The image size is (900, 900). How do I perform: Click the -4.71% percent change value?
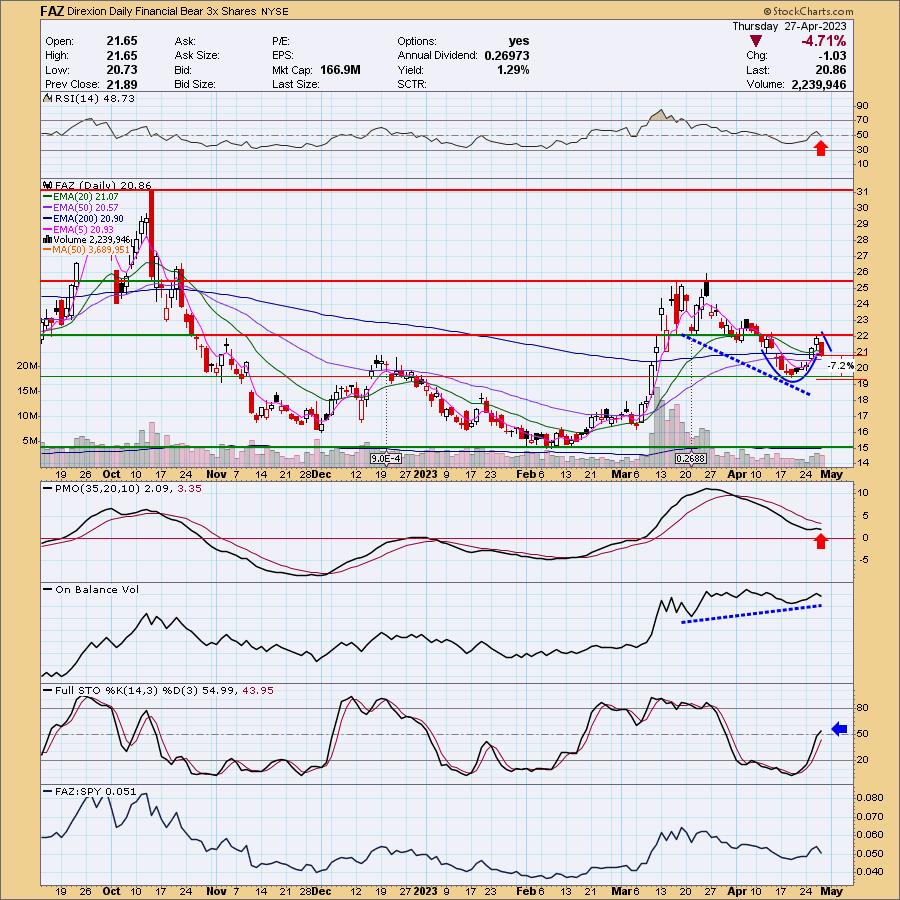[x=824, y=41]
